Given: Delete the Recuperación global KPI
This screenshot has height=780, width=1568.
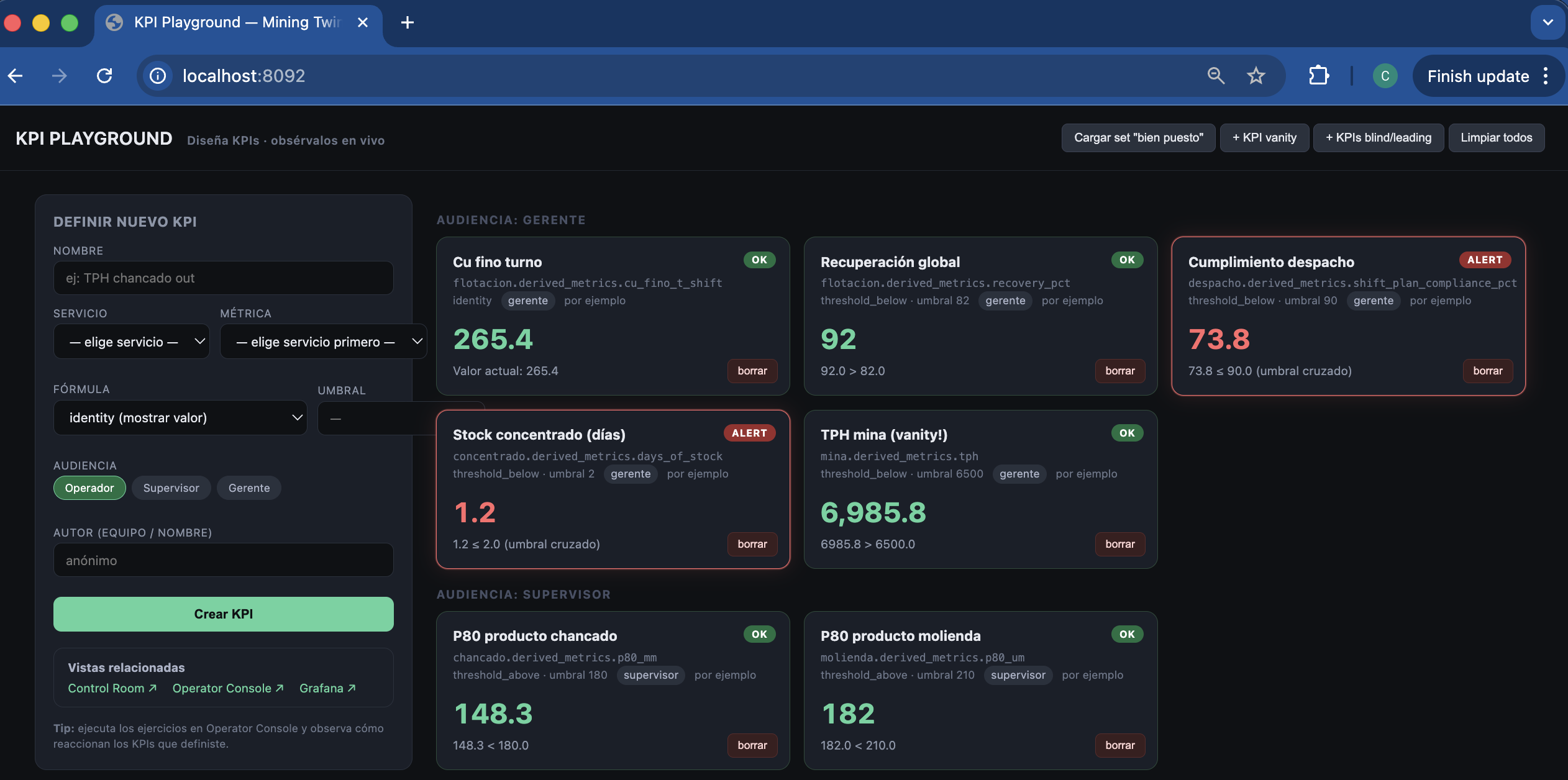Looking at the screenshot, I should 1120,371.
